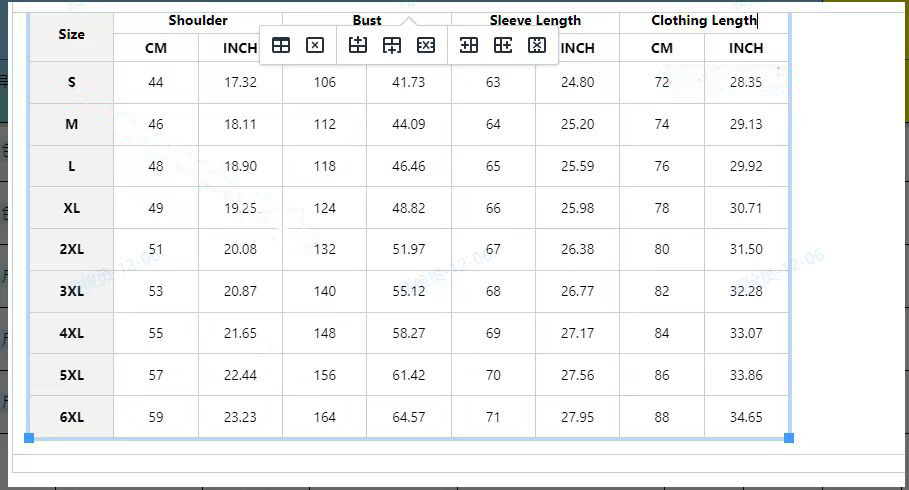Screen dimensions: 909x490
Task: Insert a column right via toolbar icon
Action: [503, 45]
